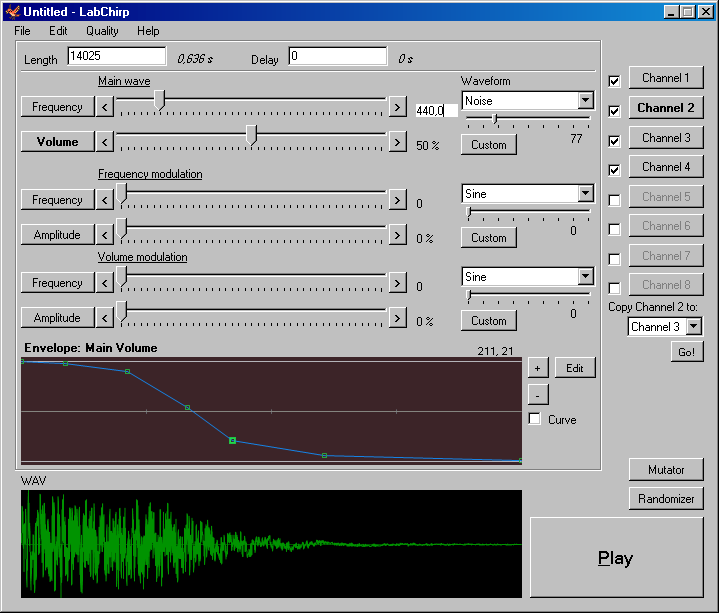Viewport: 719px width, 613px height.
Task: Uncheck the Channel 1 checkbox
Action: [x=614, y=81]
